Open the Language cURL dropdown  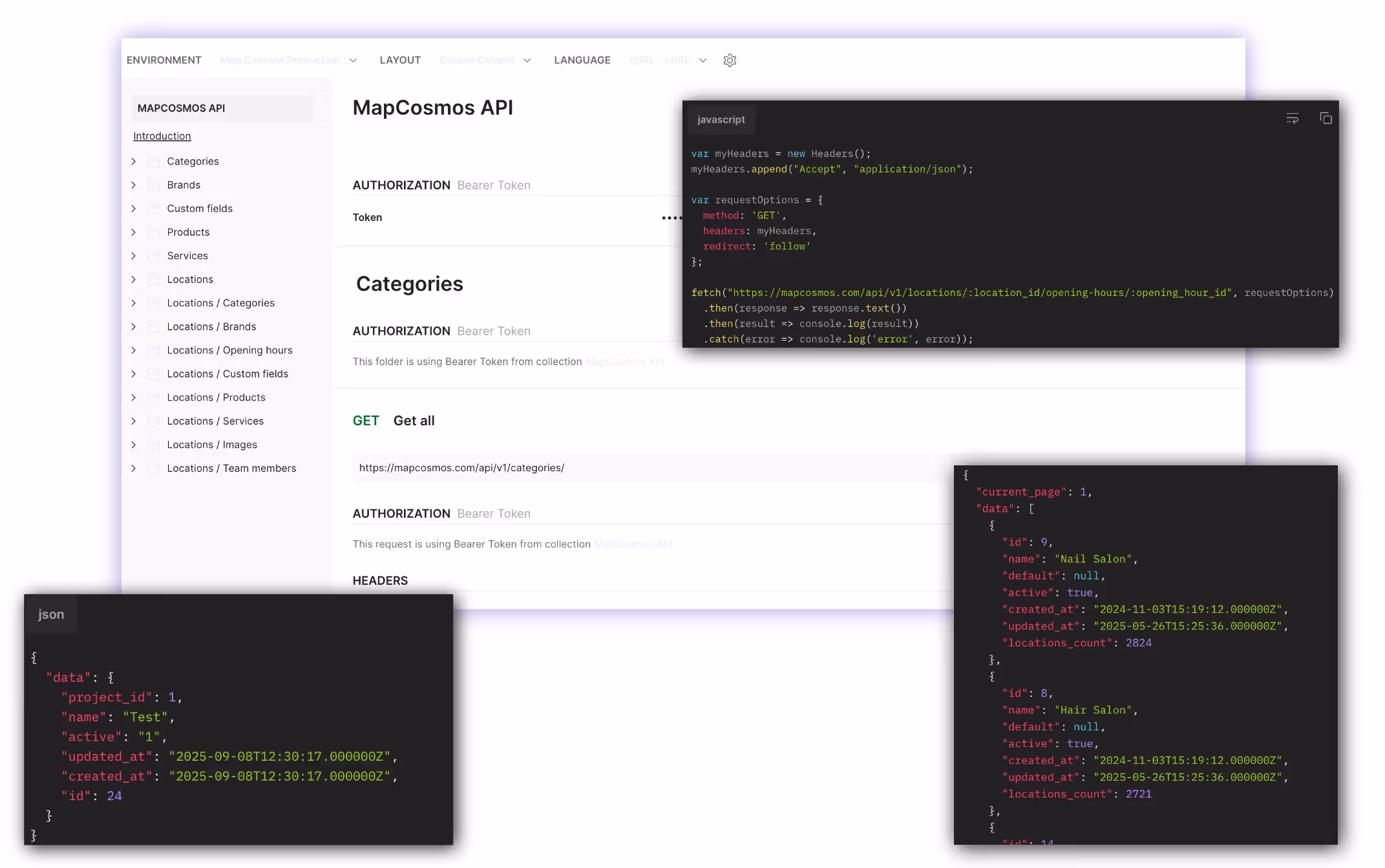pos(668,60)
